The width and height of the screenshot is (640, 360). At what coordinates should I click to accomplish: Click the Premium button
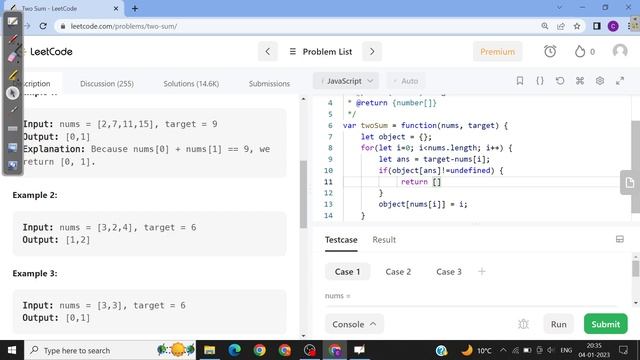pyautogui.click(x=498, y=51)
